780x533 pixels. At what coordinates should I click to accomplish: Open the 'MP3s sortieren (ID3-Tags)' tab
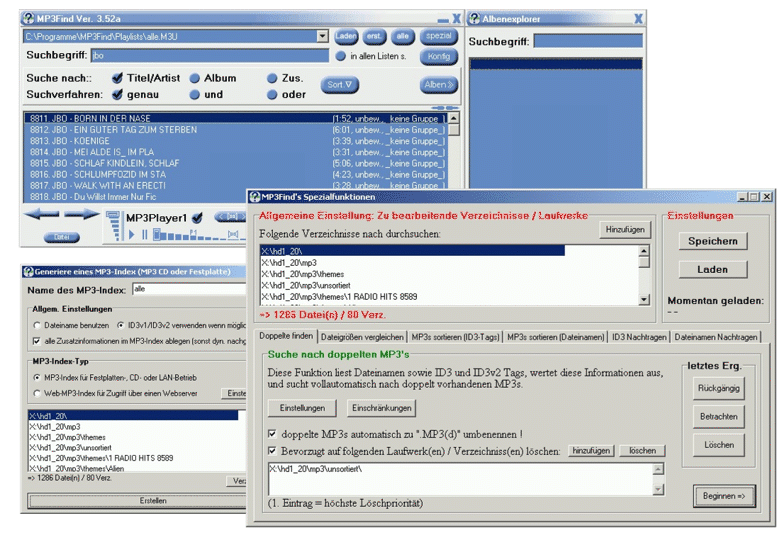click(455, 337)
